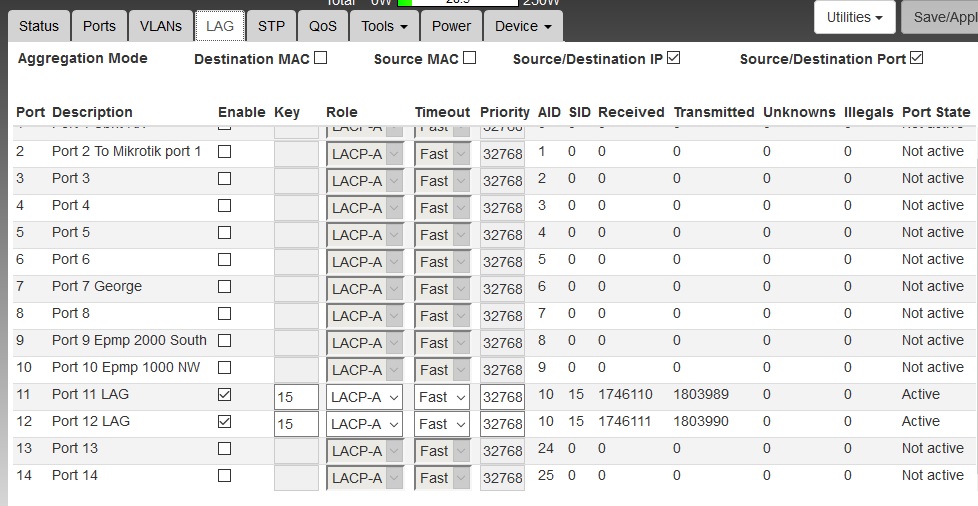Enable LAG checkbox for Port 13
The width and height of the screenshot is (978, 506).
tap(224, 449)
